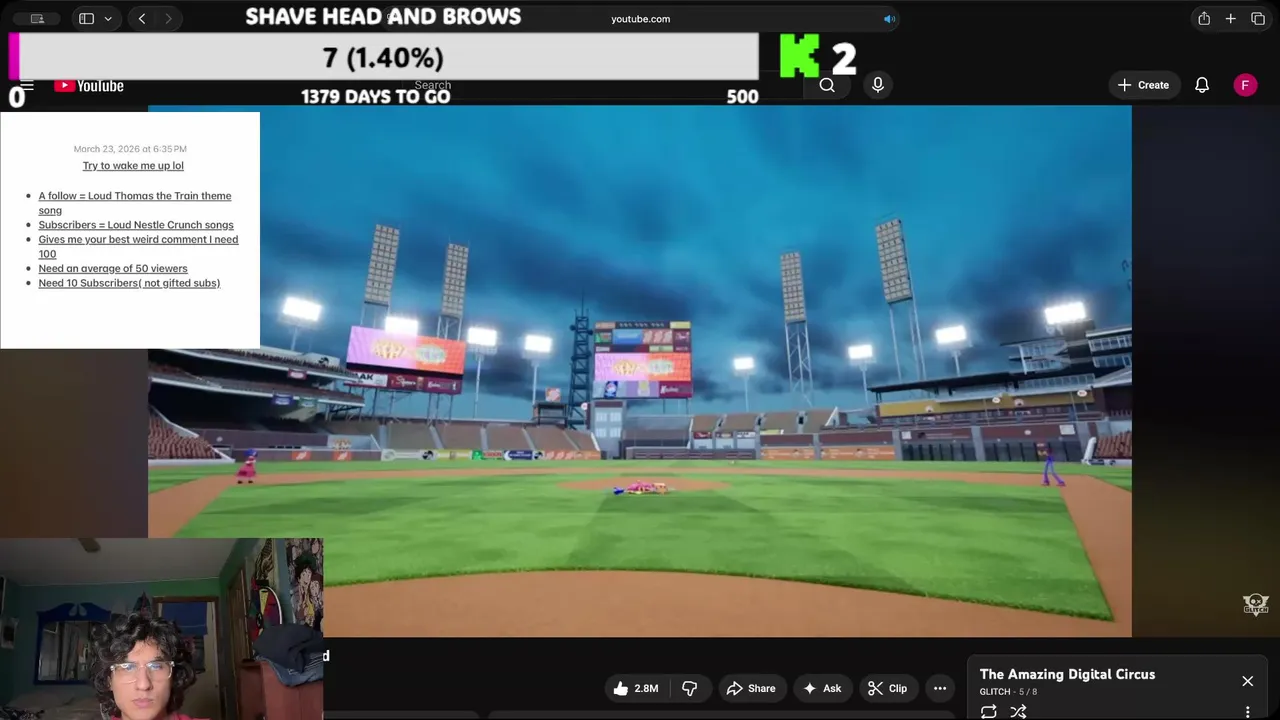Click the '7 (1.40%)' goal progress bar
Screen dimensions: 1280x720
tap(384, 57)
